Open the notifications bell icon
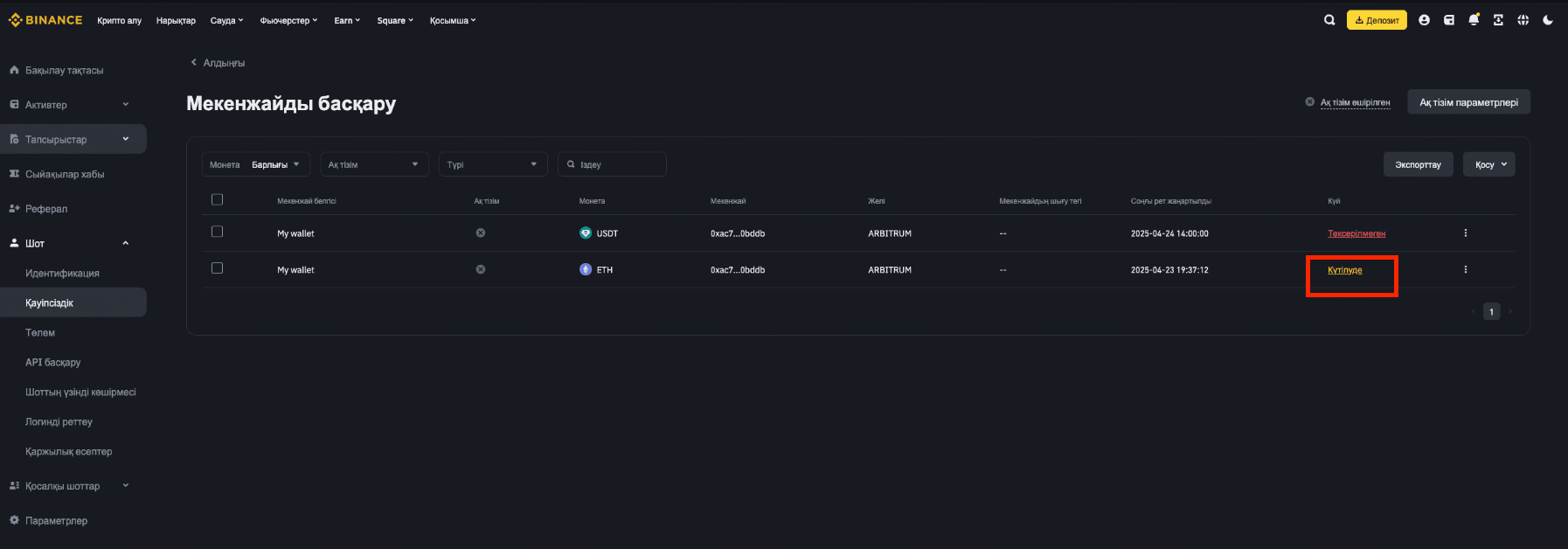The width and height of the screenshot is (1568, 549). [1474, 19]
